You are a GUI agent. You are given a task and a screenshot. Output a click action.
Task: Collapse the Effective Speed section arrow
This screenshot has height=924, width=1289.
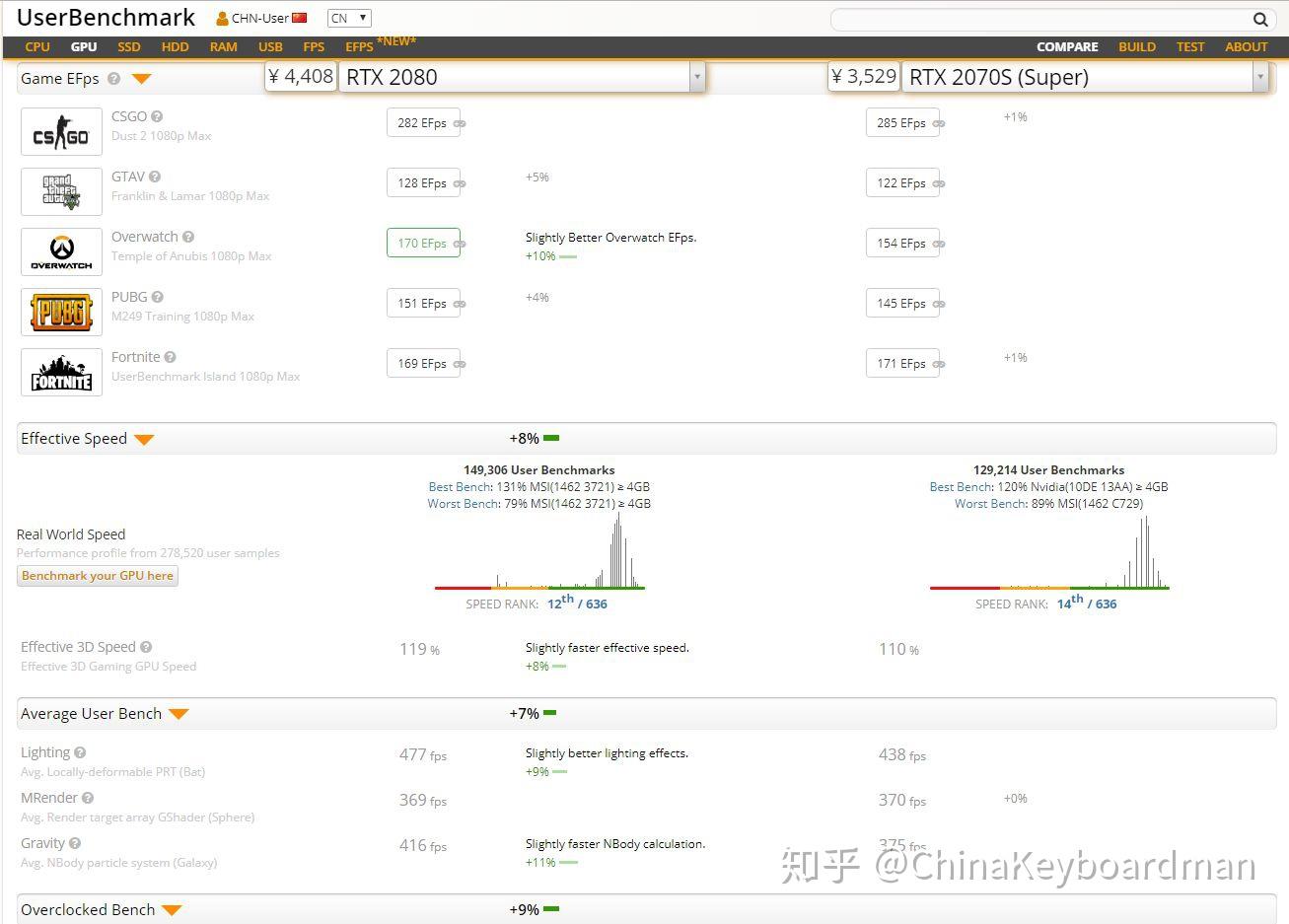[x=144, y=440]
